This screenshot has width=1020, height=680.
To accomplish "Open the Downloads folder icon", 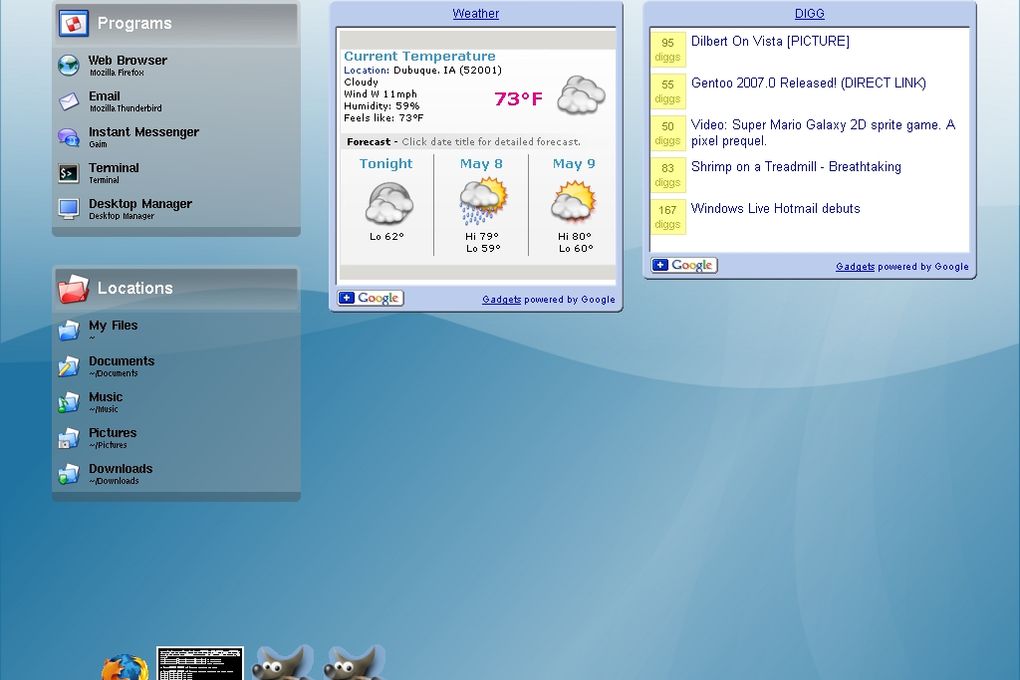I will (68, 474).
